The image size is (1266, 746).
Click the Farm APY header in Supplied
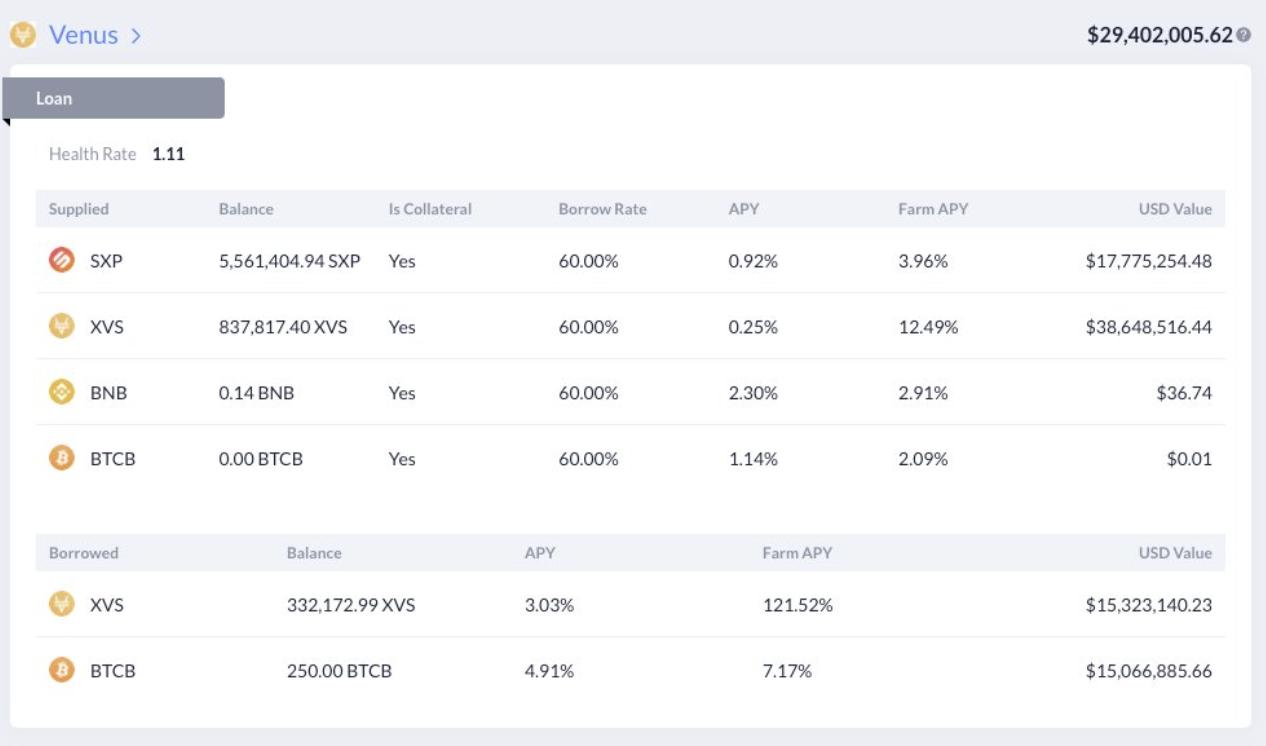click(x=933, y=209)
